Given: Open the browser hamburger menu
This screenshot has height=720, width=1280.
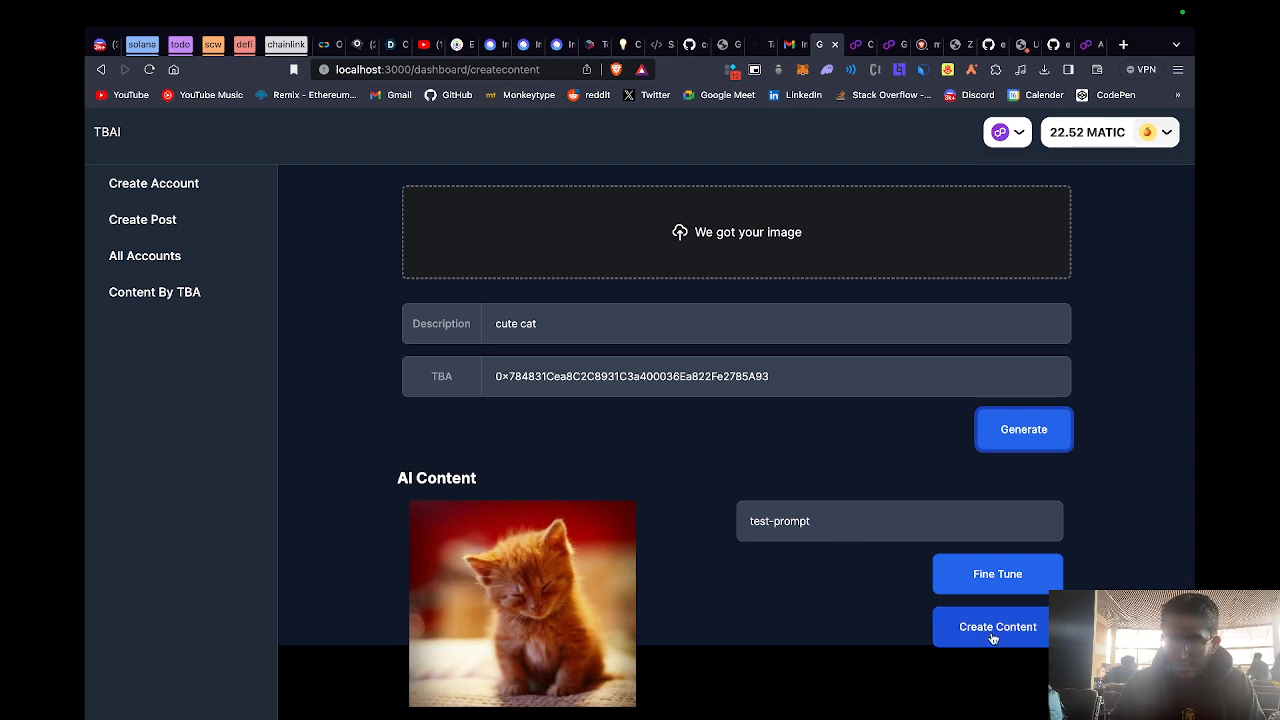Looking at the screenshot, I should 1178,69.
